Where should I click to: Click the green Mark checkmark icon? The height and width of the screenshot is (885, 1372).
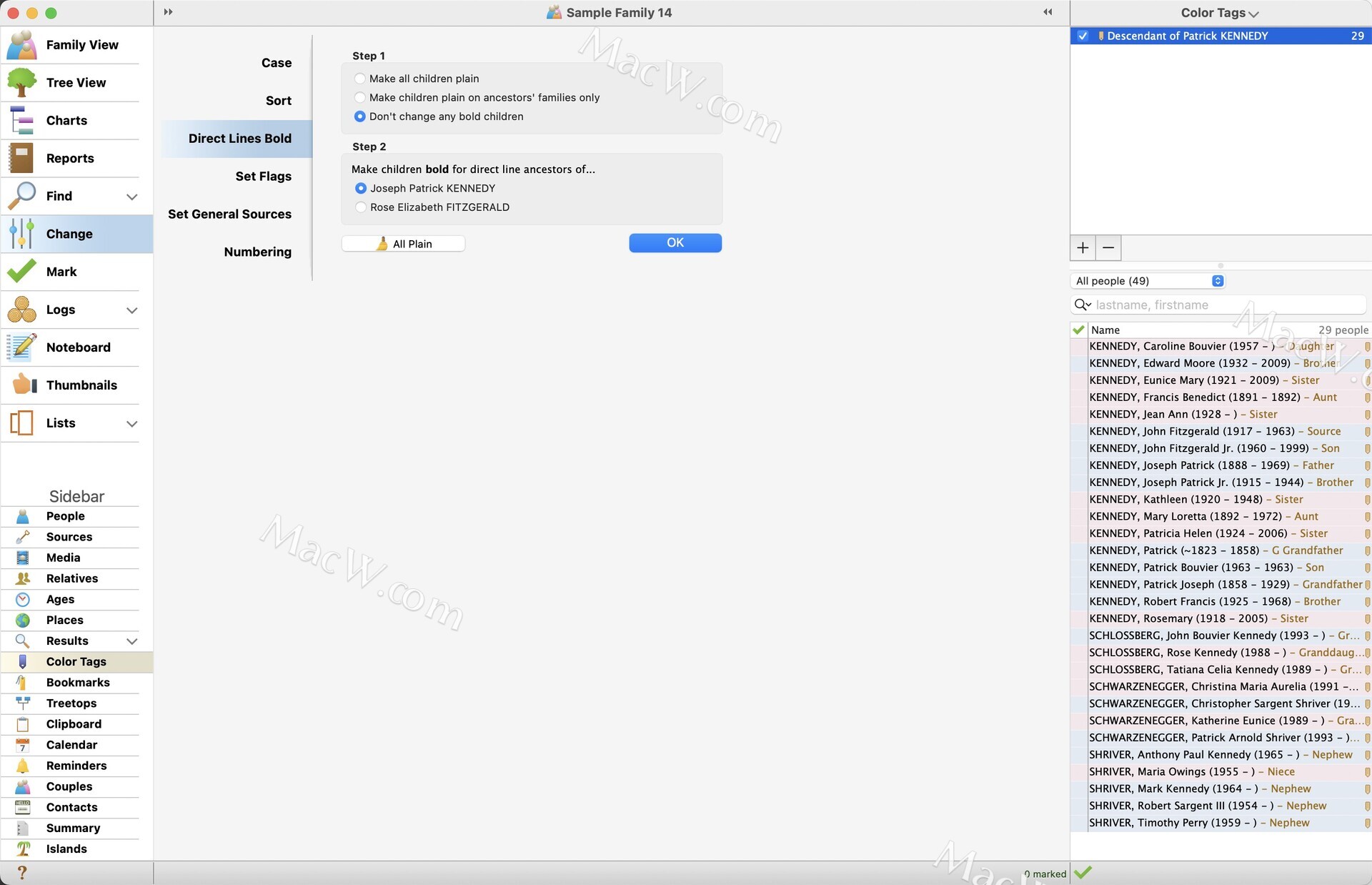(22, 272)
